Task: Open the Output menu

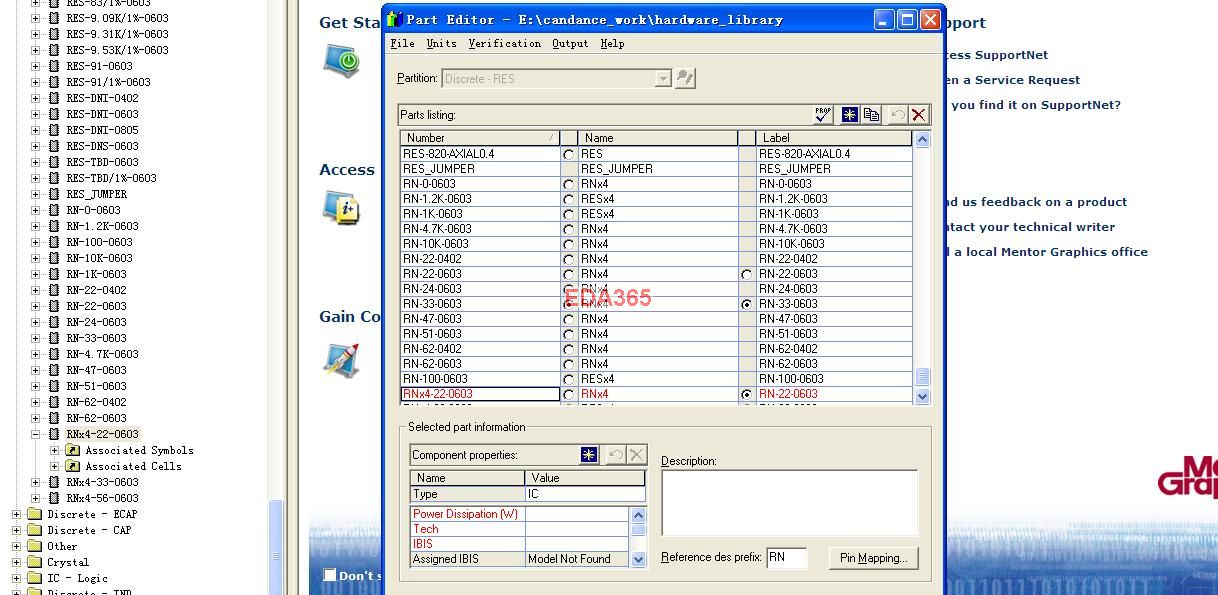Action: [x=570, y=43]
